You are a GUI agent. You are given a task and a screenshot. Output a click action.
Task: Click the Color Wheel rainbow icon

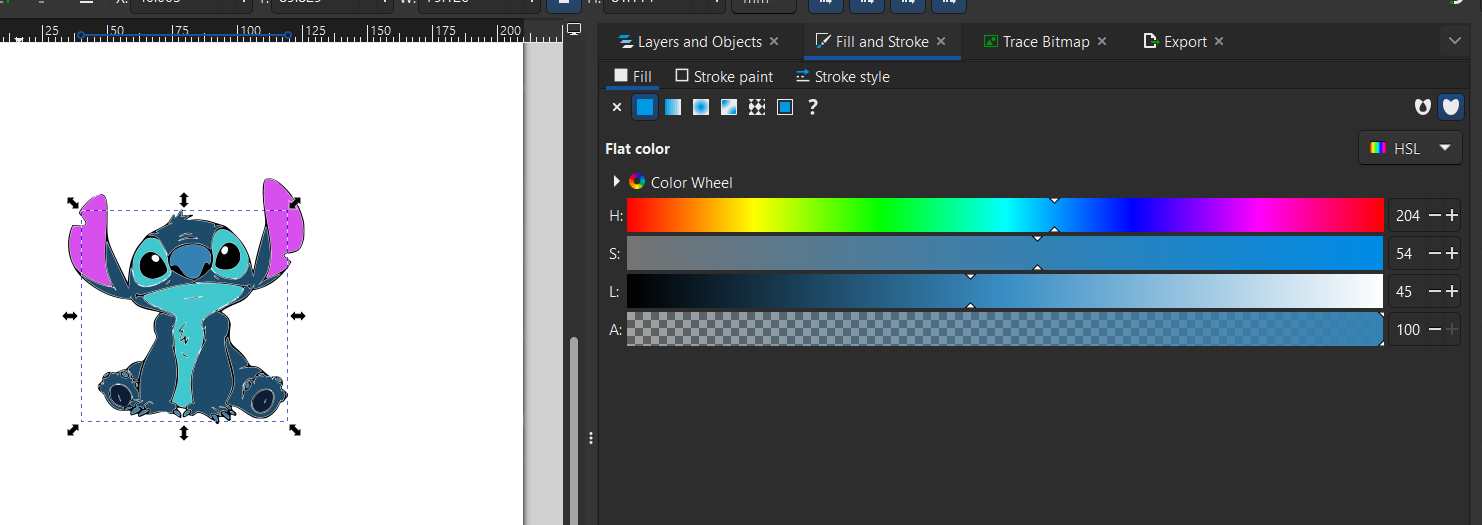click(x=637, y=182)
